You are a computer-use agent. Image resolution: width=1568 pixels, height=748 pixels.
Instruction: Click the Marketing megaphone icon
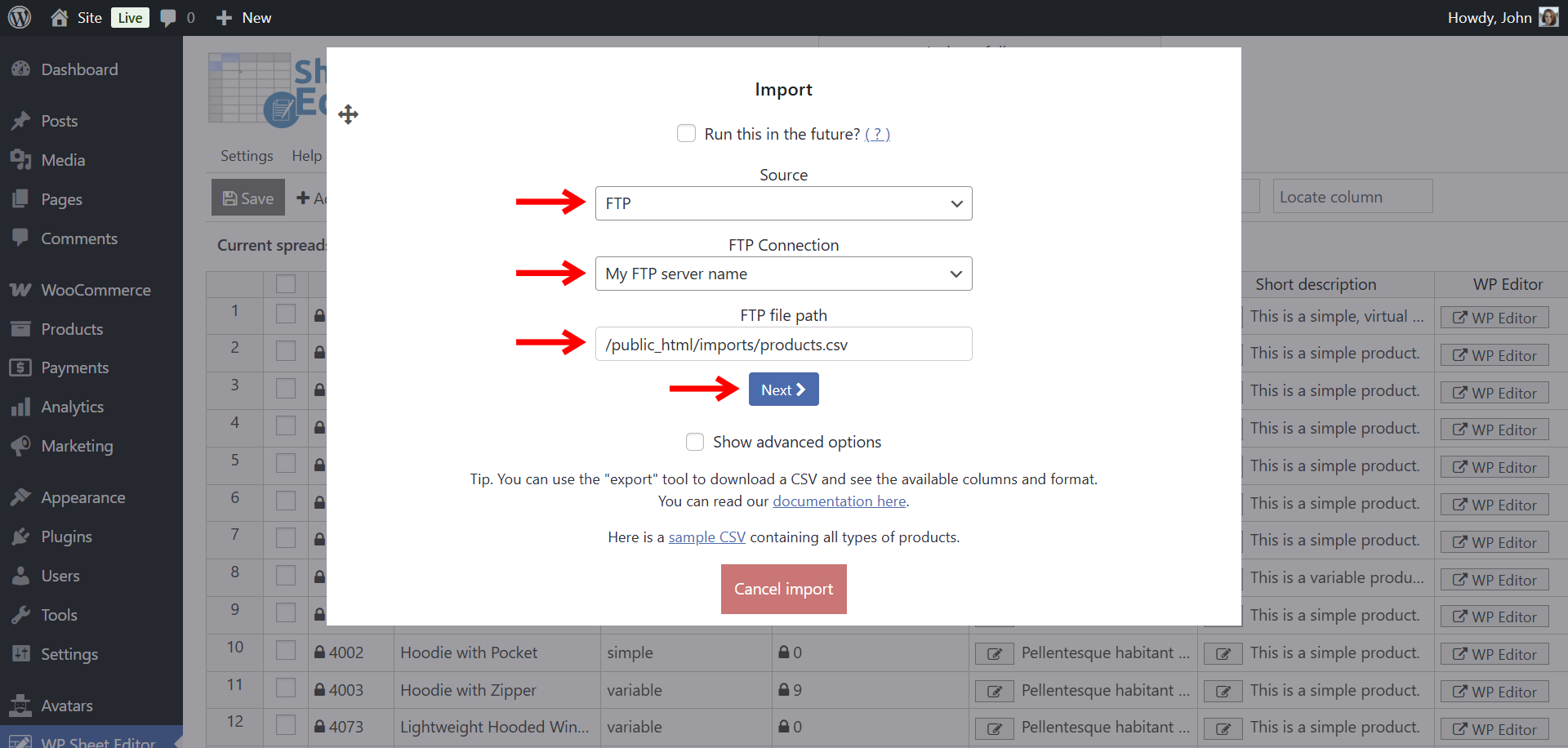(x=20, y=446)
